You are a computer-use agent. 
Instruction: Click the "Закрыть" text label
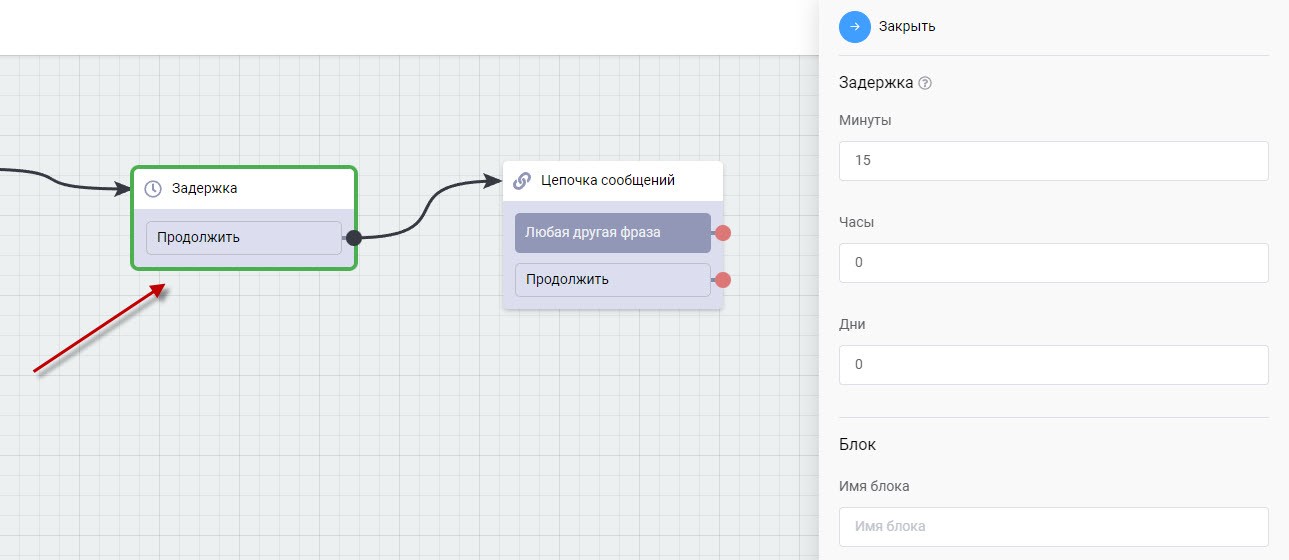click(x=907, y=26)
